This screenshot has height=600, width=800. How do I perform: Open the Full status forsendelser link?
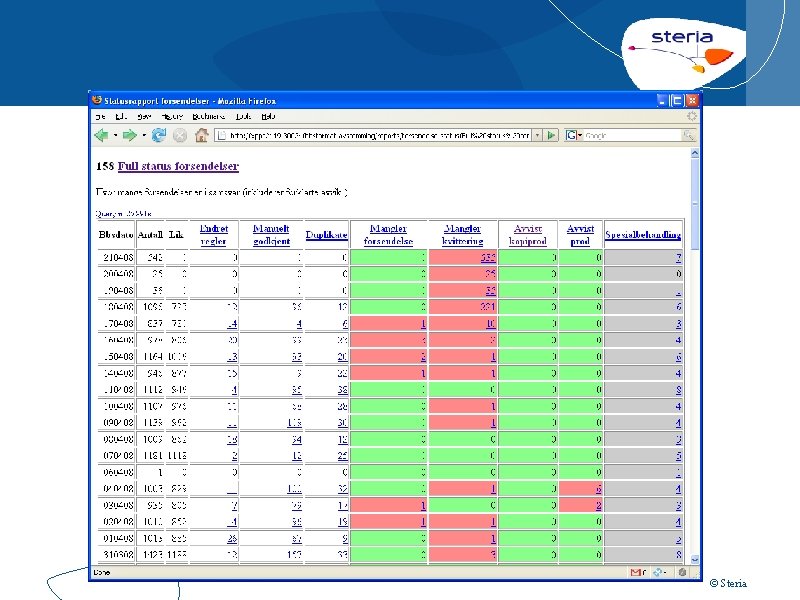tap(178, 166)
